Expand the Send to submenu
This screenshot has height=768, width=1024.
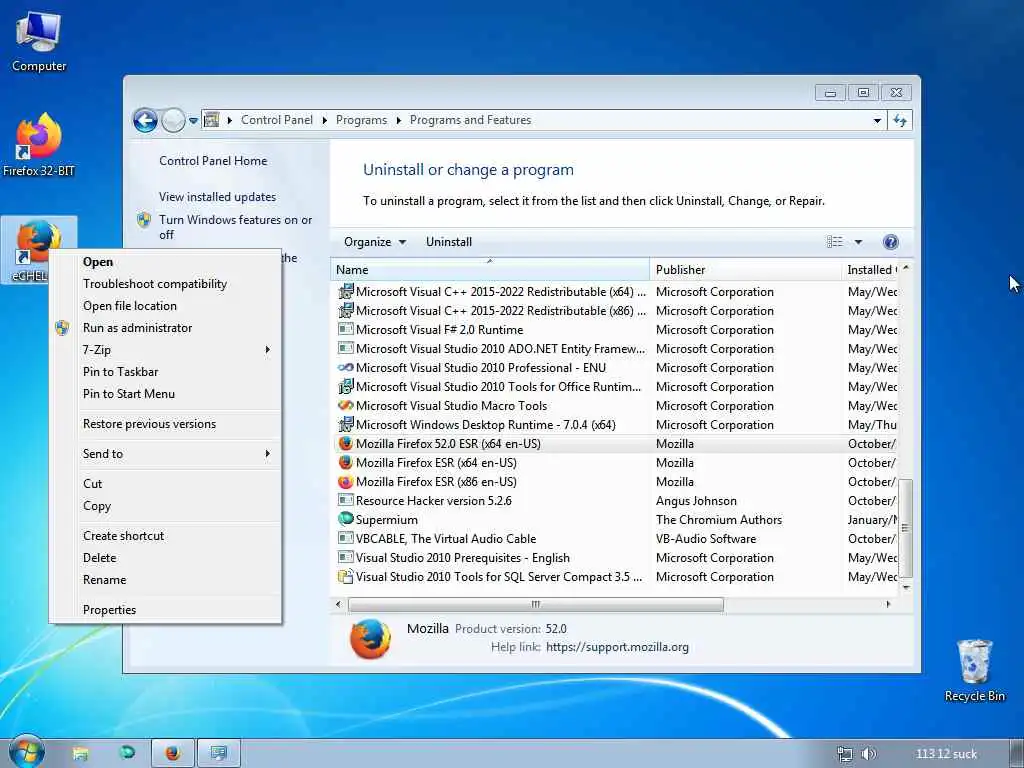[x=267, y=454]
